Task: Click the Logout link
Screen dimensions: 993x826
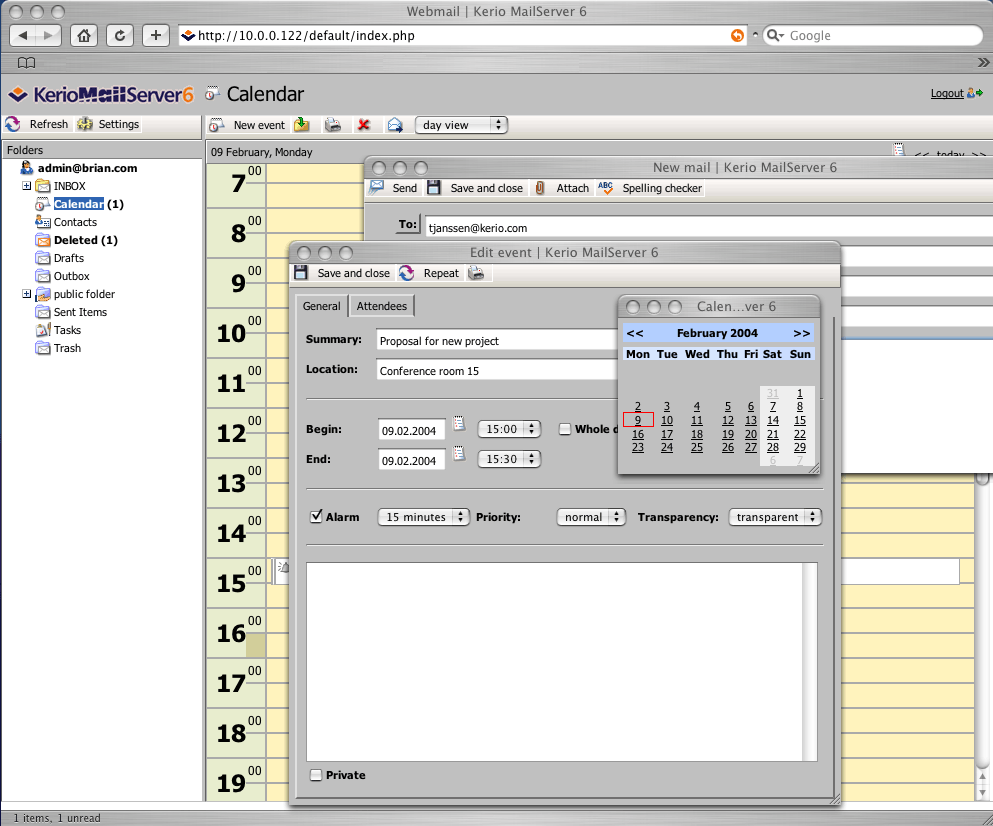Action: point(947,93)
